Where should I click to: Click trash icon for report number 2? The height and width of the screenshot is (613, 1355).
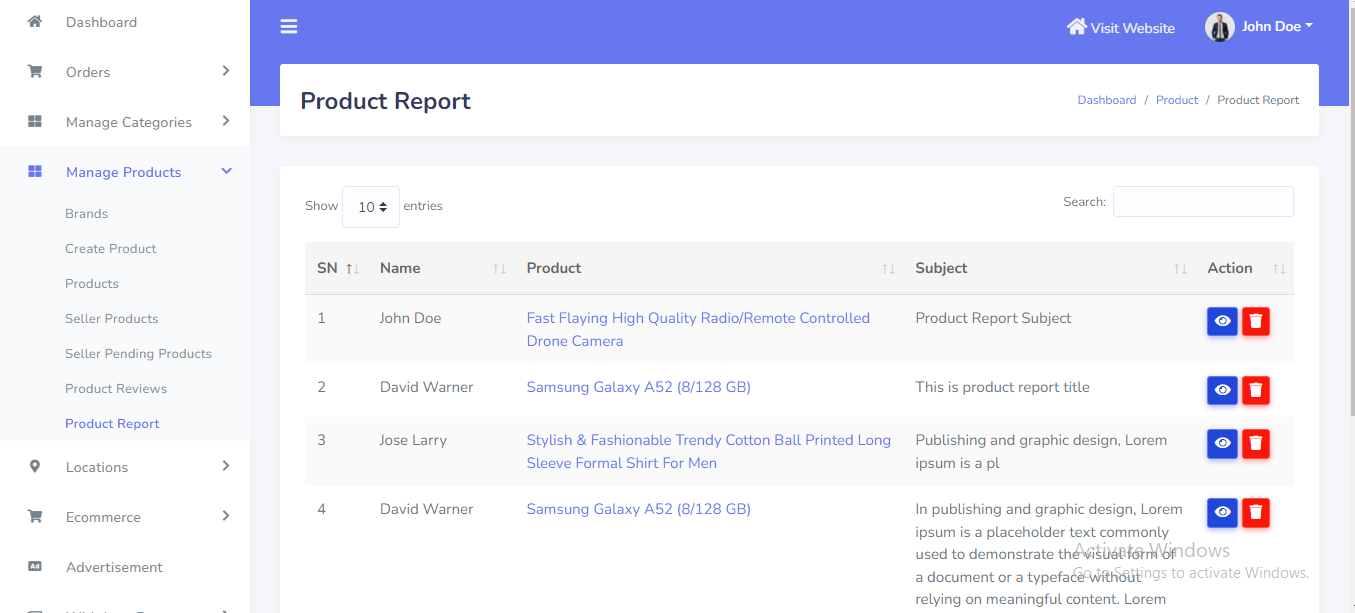(x=1256, y=390)
